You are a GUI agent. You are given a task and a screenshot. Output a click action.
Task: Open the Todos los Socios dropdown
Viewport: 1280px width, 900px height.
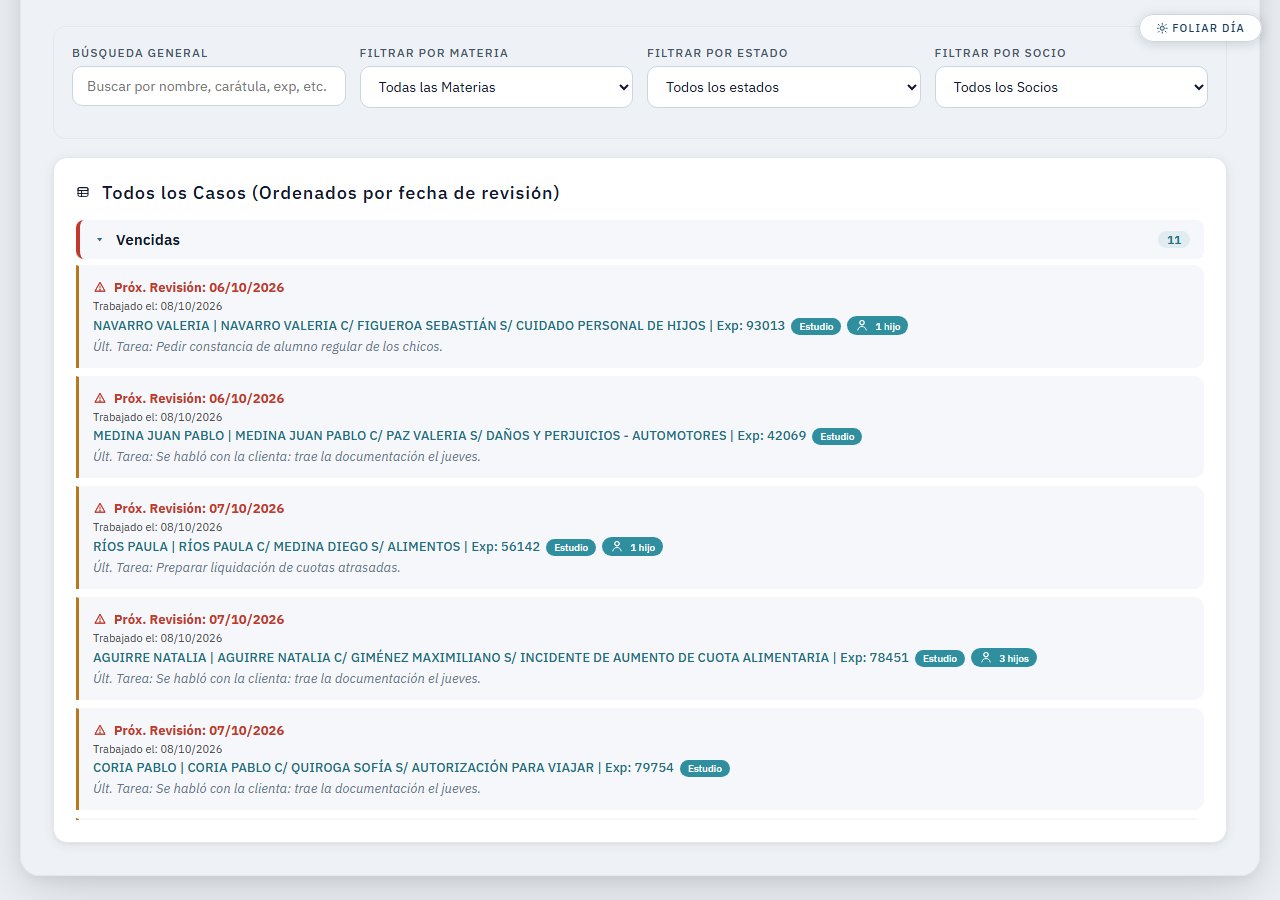pyautogui.click(x=1071, y=87)
